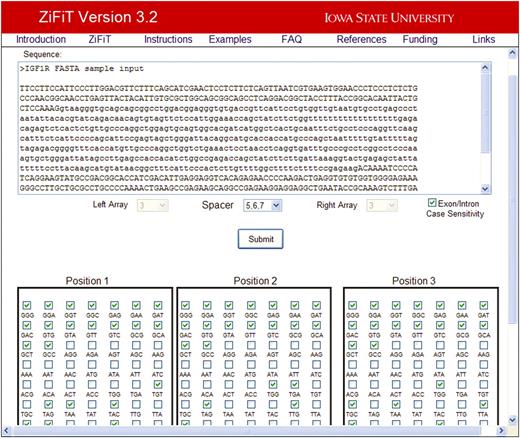
Task: Click the page scroll-down arrow
Action: 513,420
